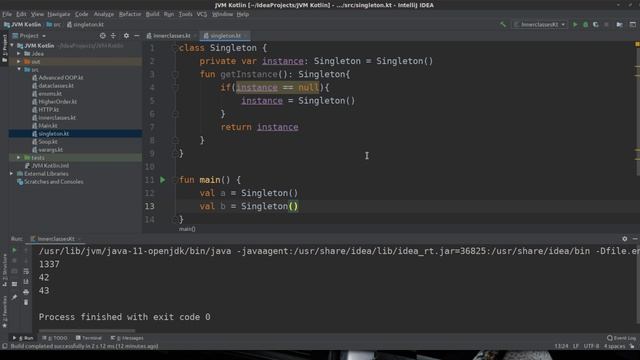Open HTTP.kt in project tree
Image resolution: width=640 pixels, height=360 pixels.
45,109
